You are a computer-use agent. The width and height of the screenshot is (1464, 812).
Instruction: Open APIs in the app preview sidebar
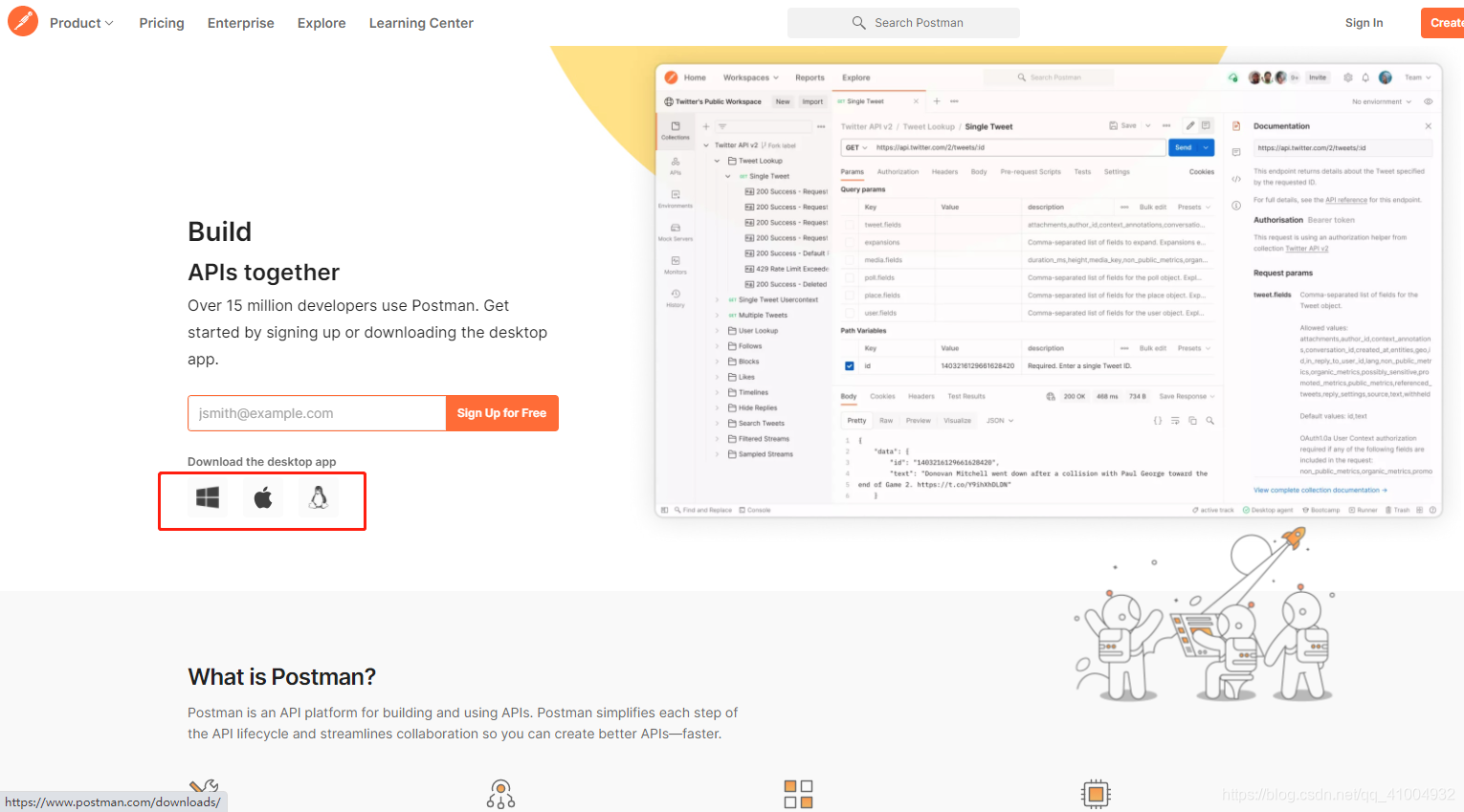point(676,165)
